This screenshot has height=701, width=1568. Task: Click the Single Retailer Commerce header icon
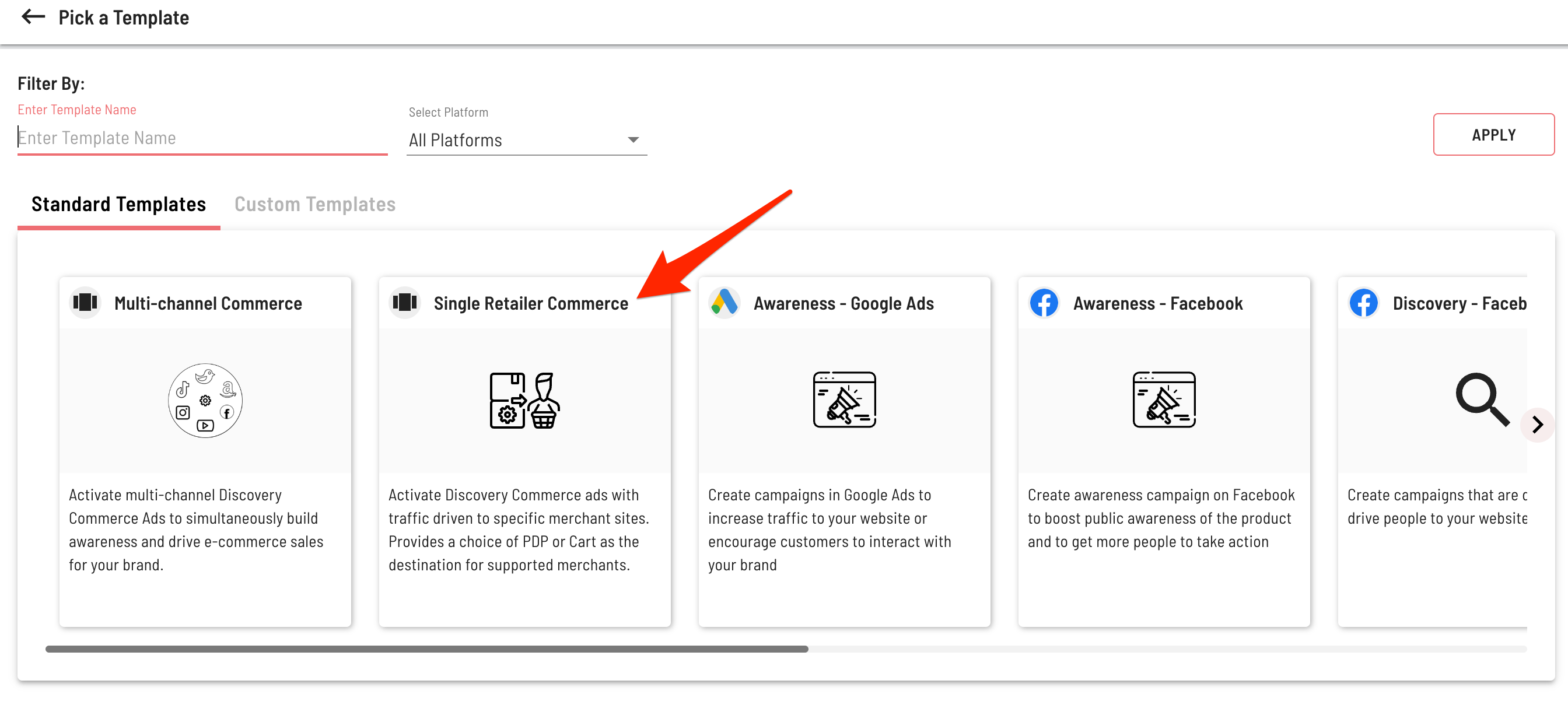click(405, 303)
